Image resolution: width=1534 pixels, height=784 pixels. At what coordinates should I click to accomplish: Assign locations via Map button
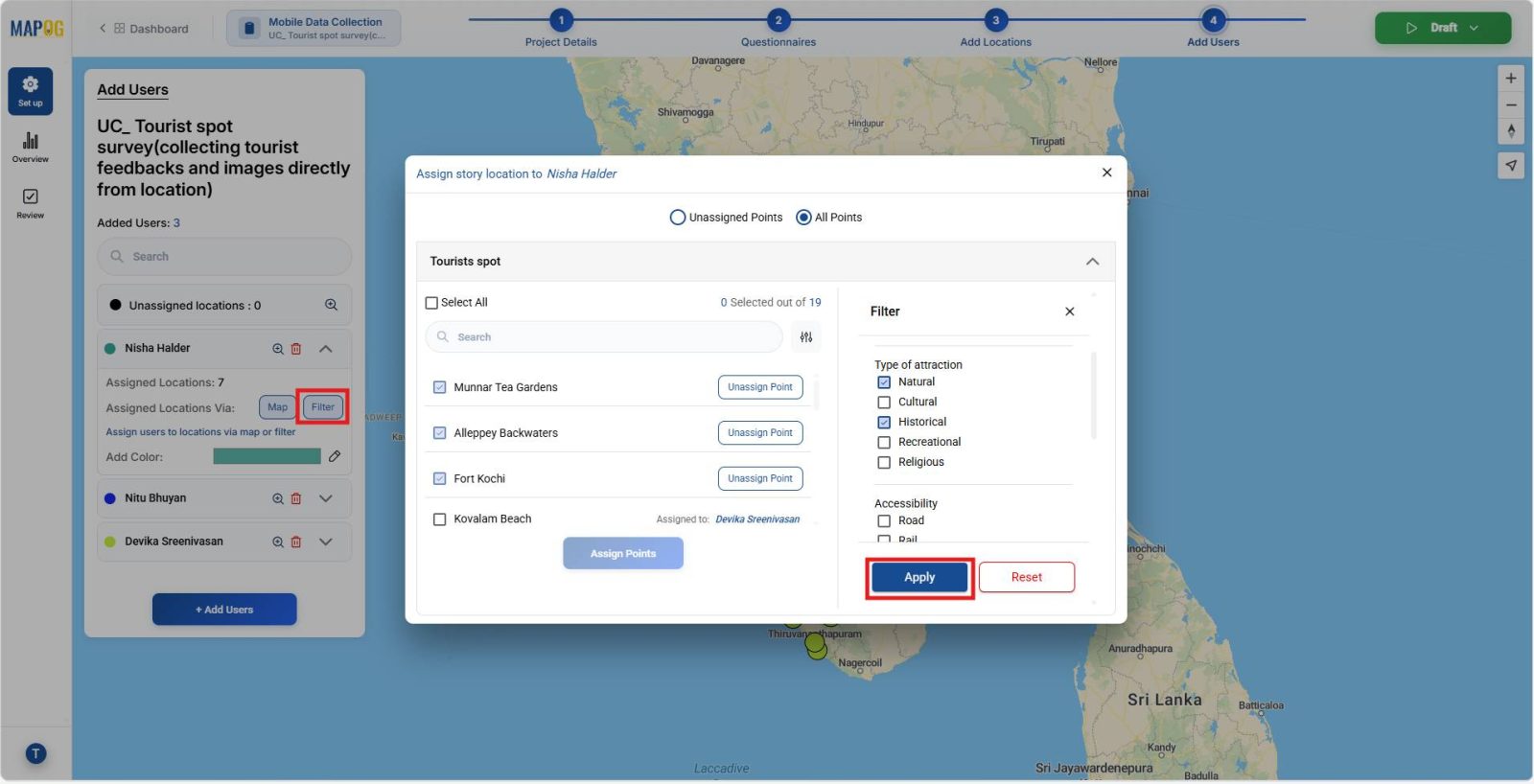pyautogui.click(x=277, y=407)
